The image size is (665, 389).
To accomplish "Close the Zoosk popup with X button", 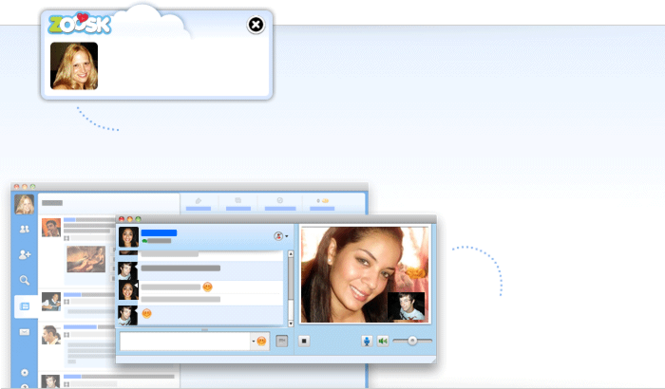I will tap(256, 25).
